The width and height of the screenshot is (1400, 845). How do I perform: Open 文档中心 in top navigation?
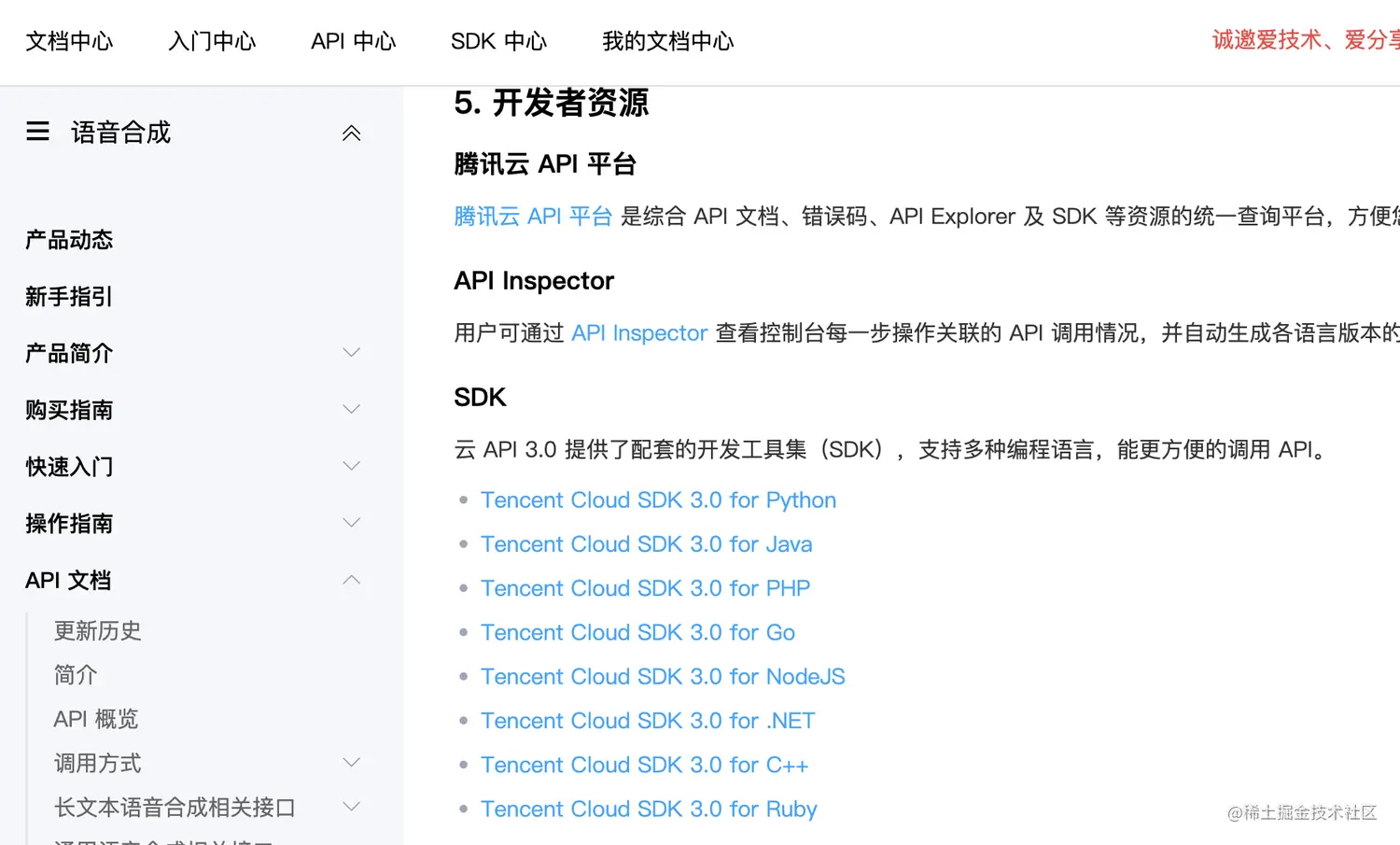pos(69,41)
